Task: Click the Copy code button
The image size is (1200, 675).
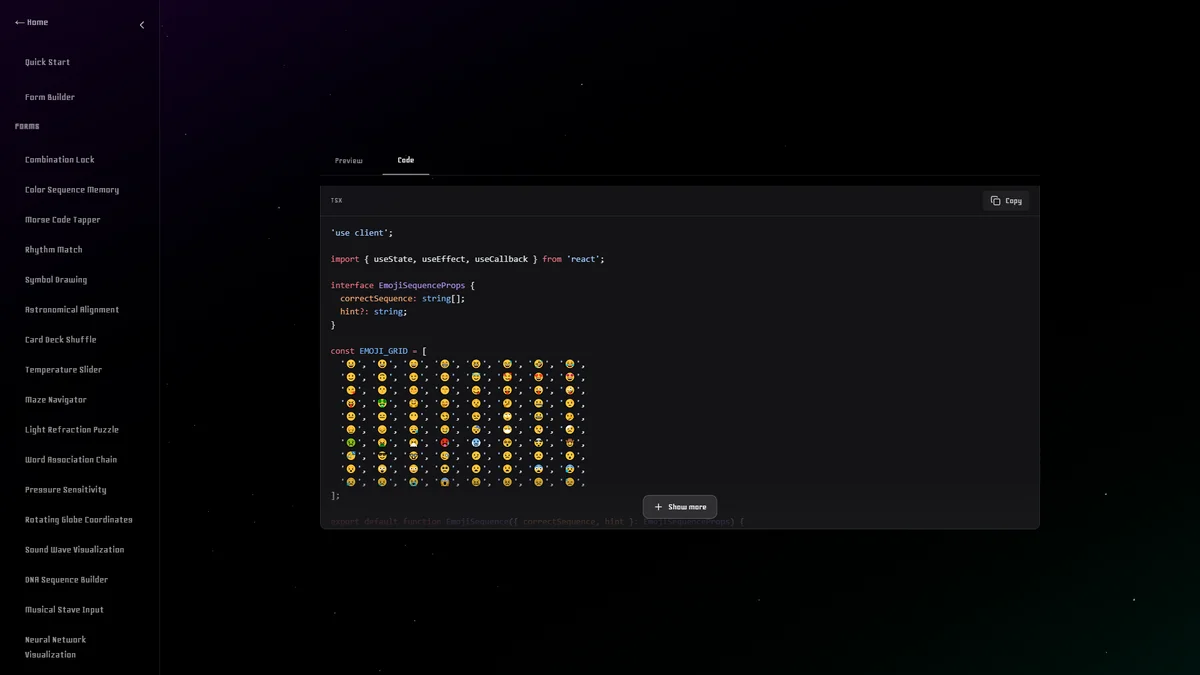Action: click(1006, 201)
